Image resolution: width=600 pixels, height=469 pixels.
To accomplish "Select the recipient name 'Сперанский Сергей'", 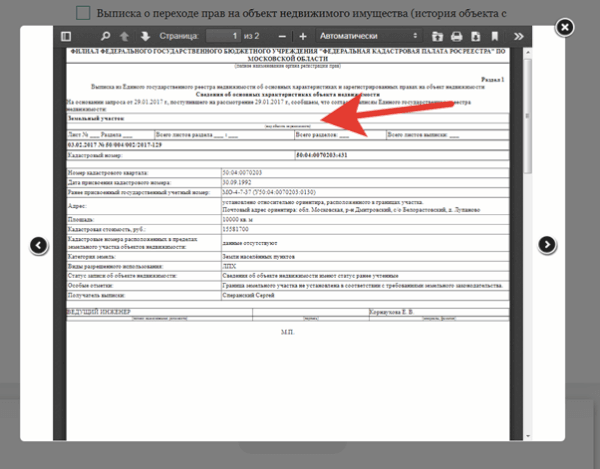I will tap(248, 295).
